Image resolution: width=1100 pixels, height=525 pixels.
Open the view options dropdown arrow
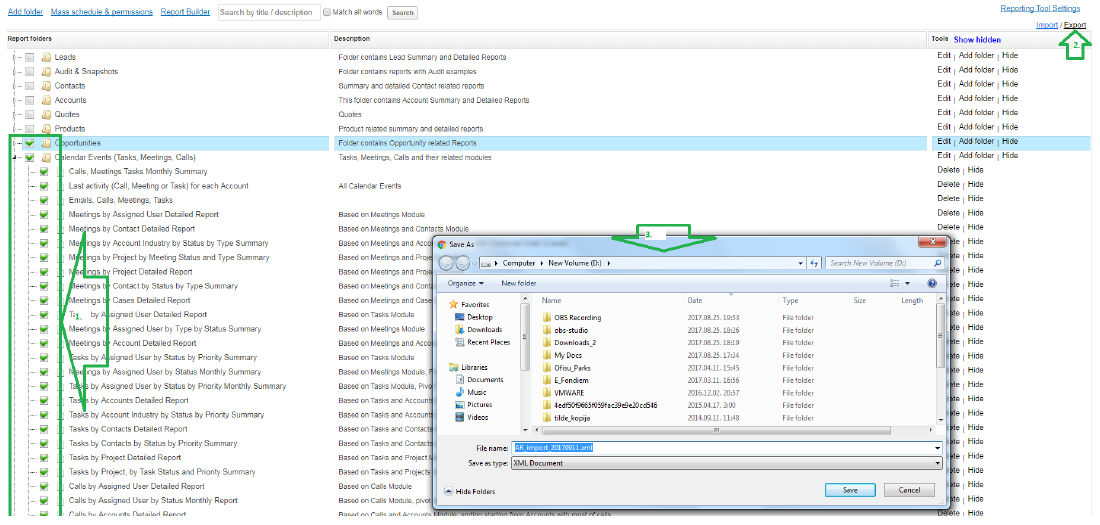point(907,283)
